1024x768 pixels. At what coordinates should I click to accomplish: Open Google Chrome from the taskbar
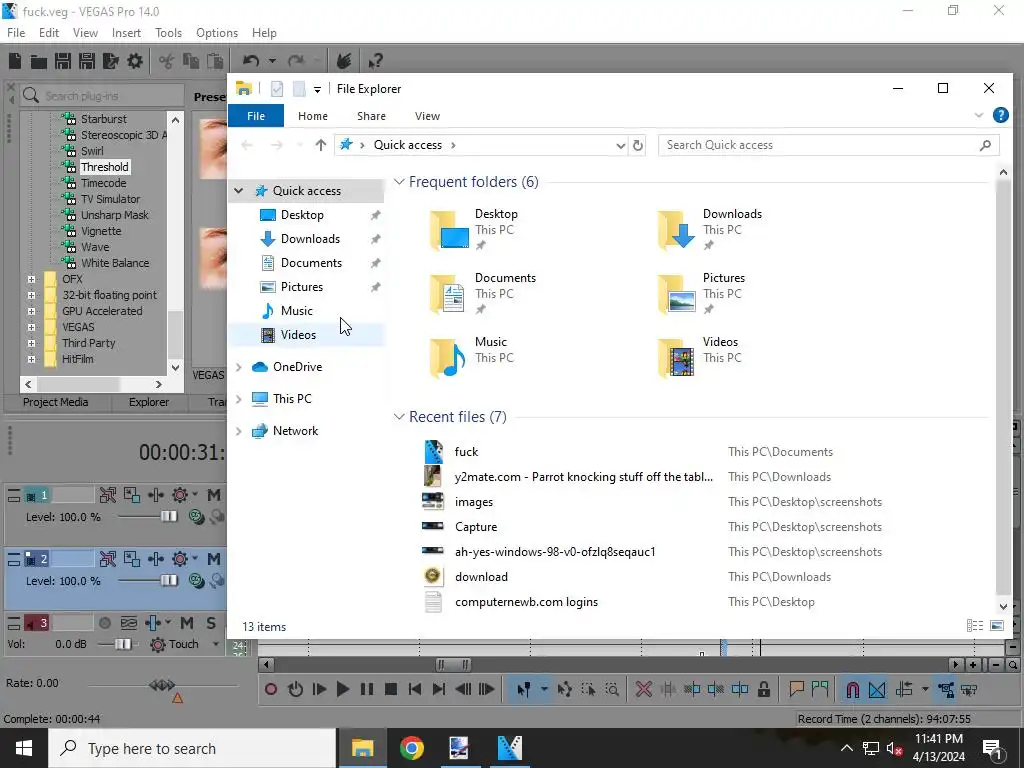[411, 748]
